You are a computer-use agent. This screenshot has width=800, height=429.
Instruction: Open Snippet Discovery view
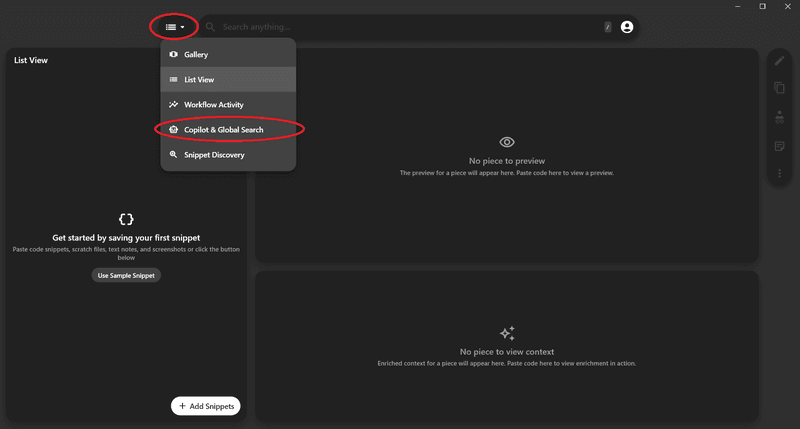[228, 155]
